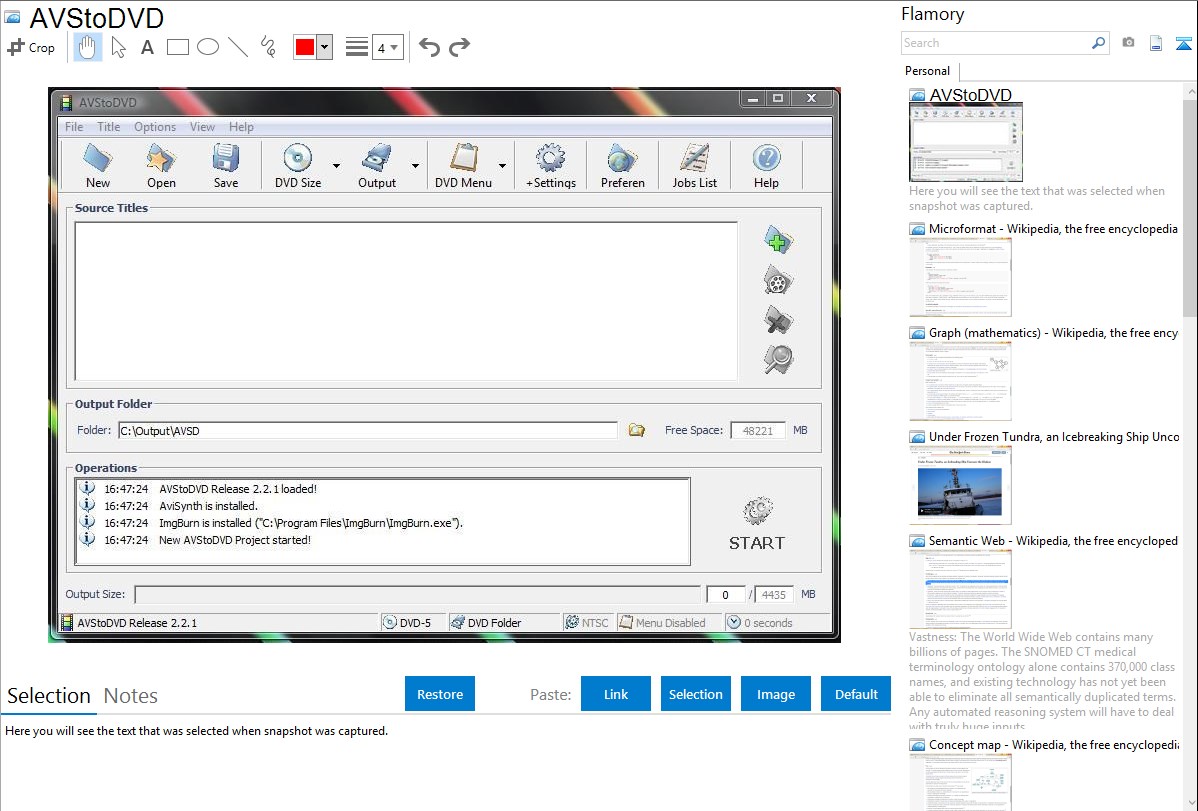
Task: Click the Paste Default button
Action: pyautogui.click(x=856, y=694)
